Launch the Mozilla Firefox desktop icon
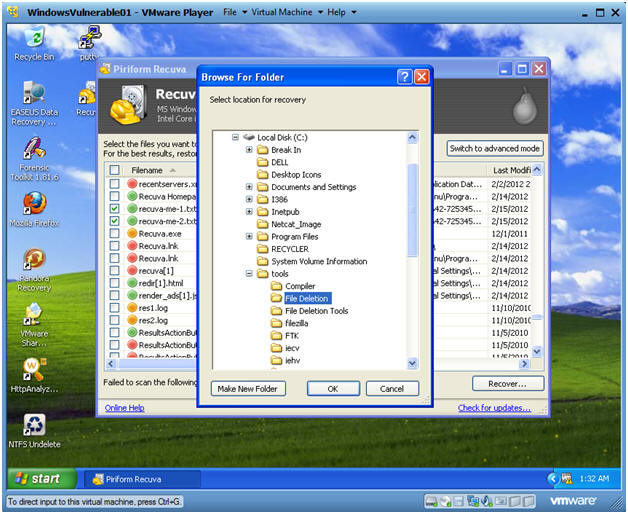The width and height of the screenshot is (628, 514). point(34,209)
